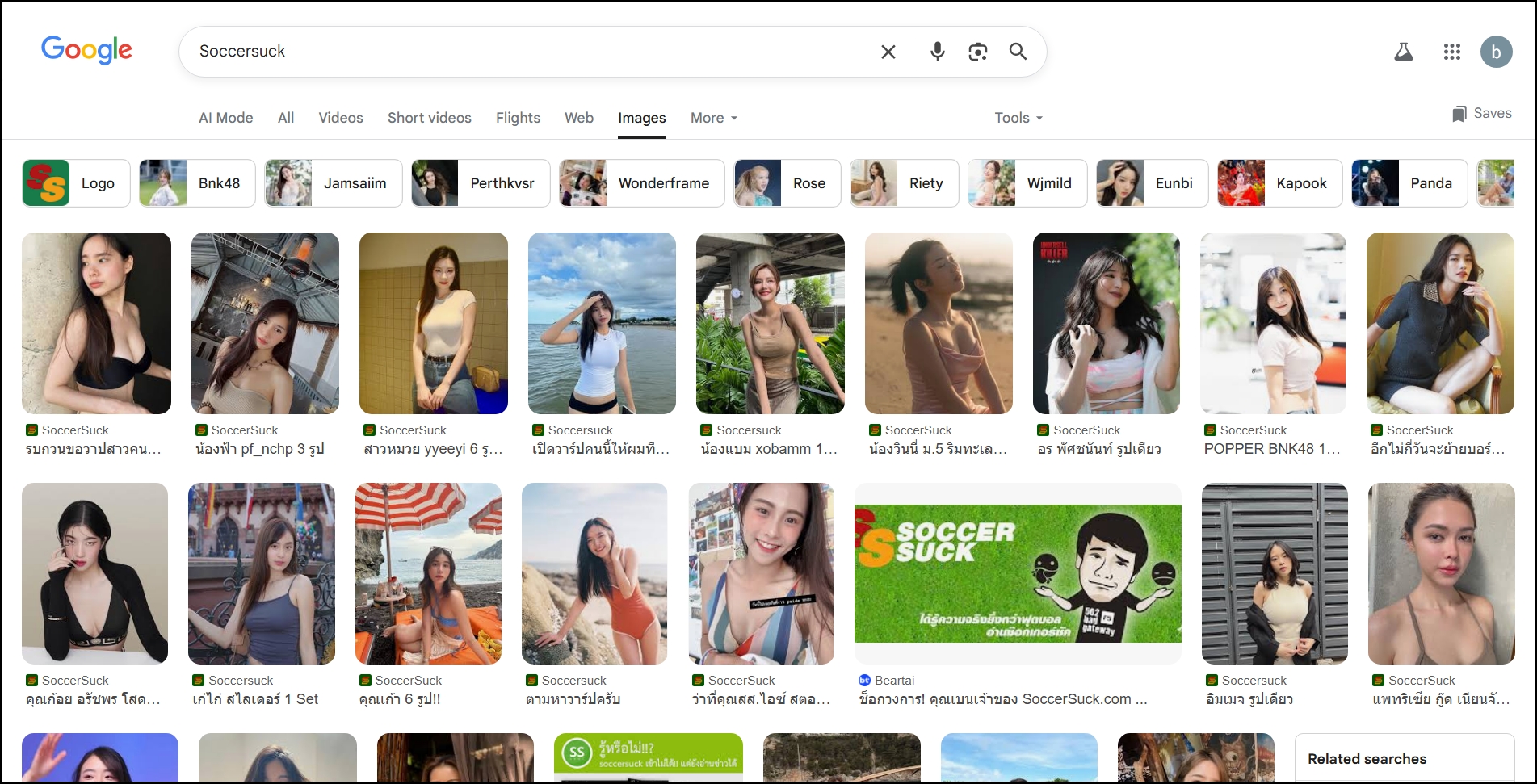Start voice search with microphone

(937, 52)
